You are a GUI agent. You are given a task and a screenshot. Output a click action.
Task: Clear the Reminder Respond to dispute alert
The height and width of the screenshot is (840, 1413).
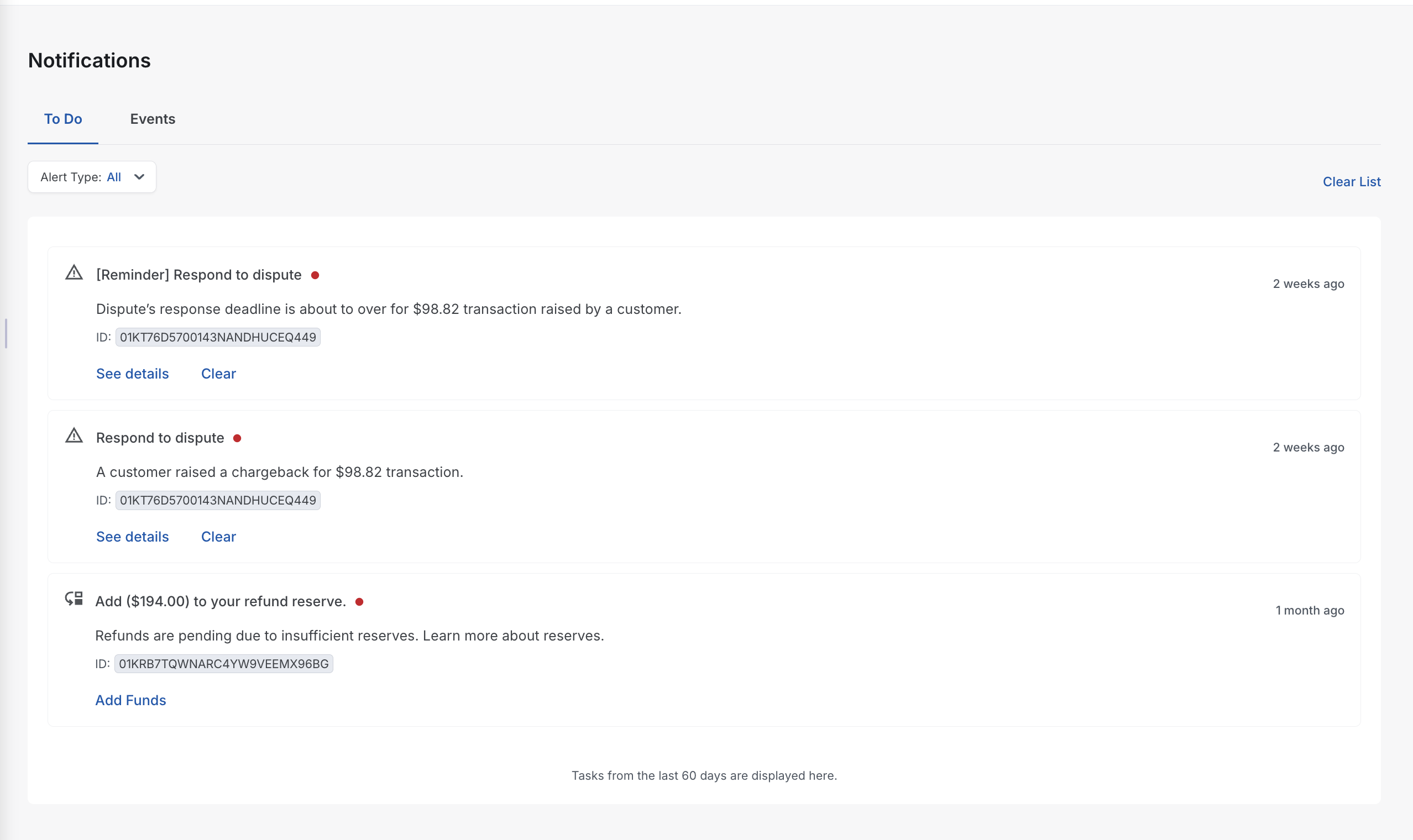pos(218,374)
